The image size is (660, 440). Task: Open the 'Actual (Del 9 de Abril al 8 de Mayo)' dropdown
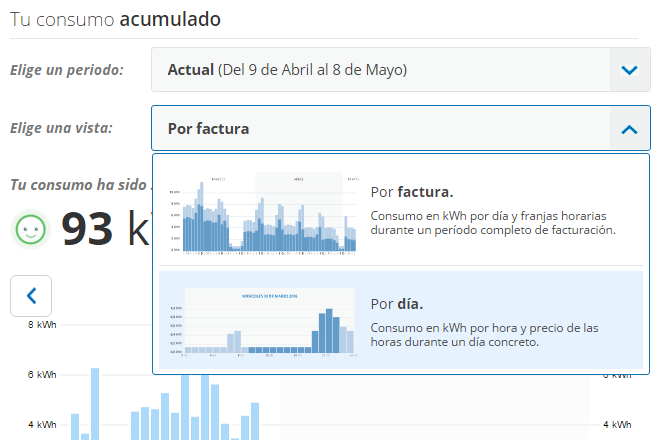point(380,70)
